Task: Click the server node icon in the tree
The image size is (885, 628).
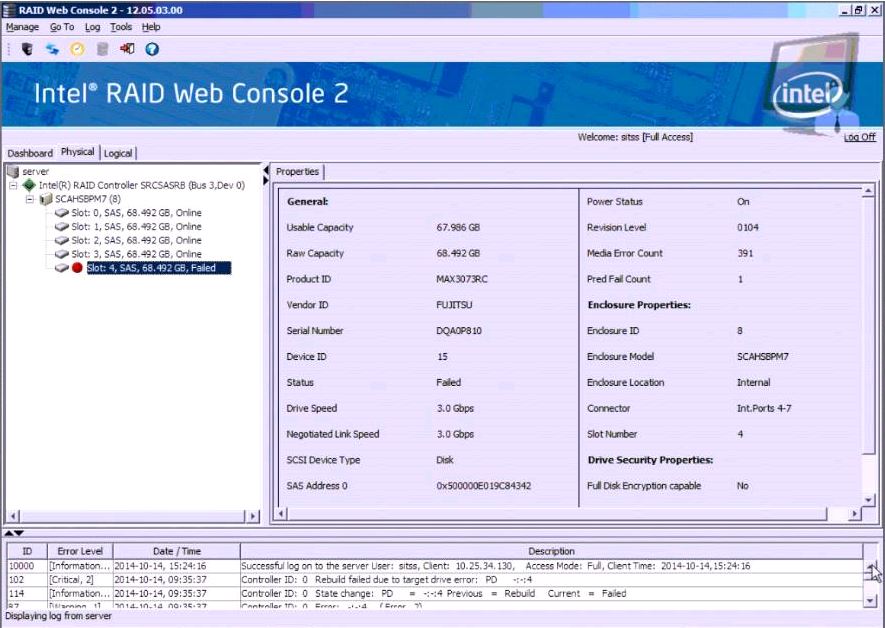Action: coord(13,171)
